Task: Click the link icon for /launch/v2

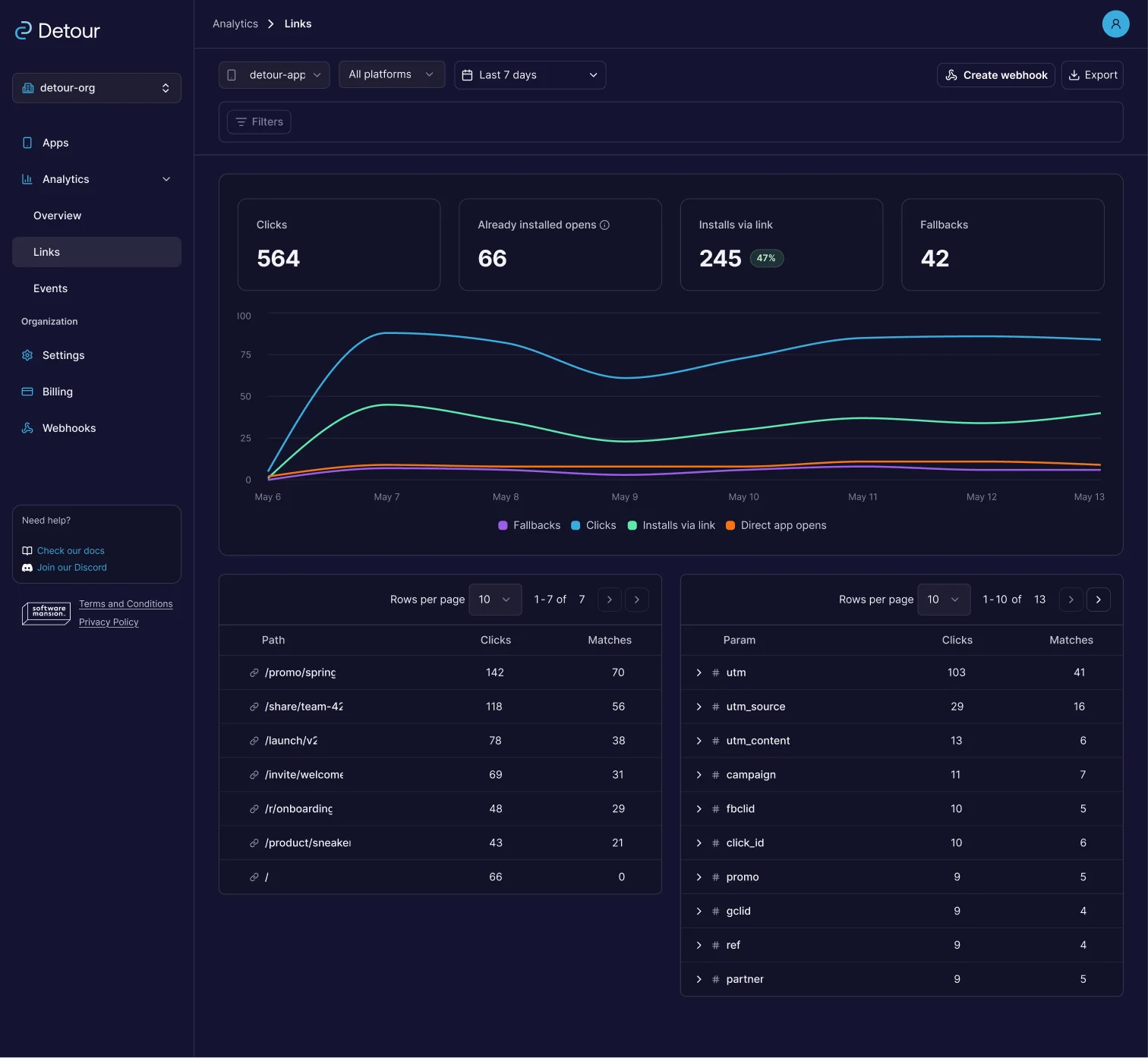Action: (x=254, y=741)
